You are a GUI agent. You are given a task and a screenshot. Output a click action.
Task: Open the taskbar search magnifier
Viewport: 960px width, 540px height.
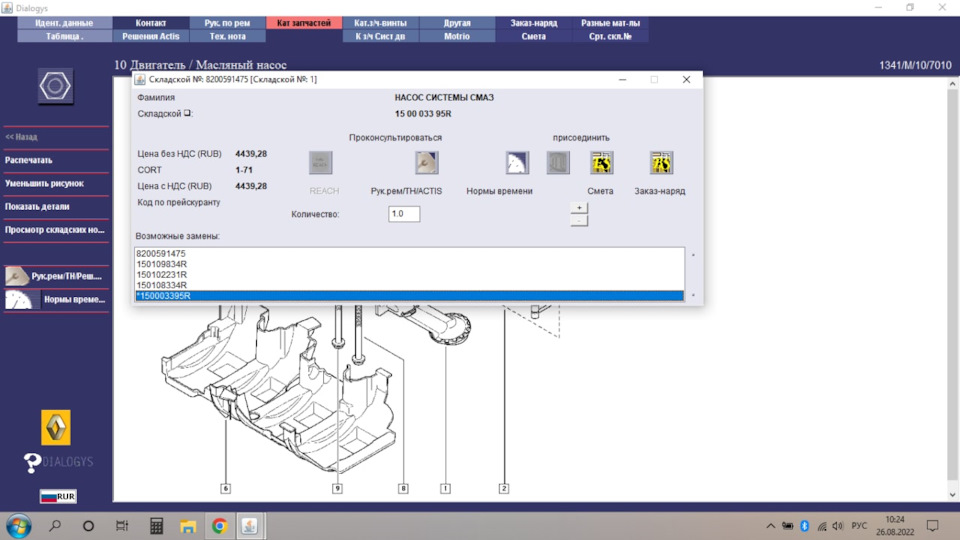point(55,525)
